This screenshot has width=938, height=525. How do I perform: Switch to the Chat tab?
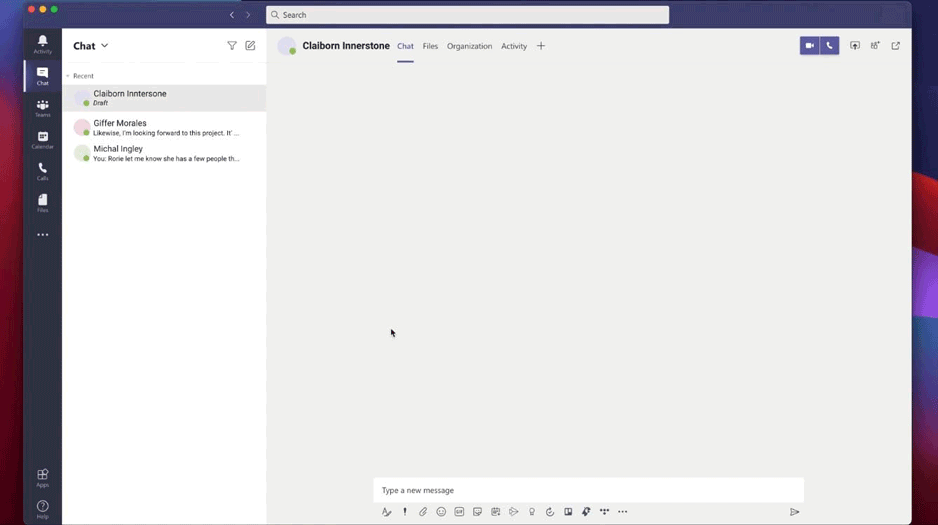pyautogui.click(x=405, y=46)
